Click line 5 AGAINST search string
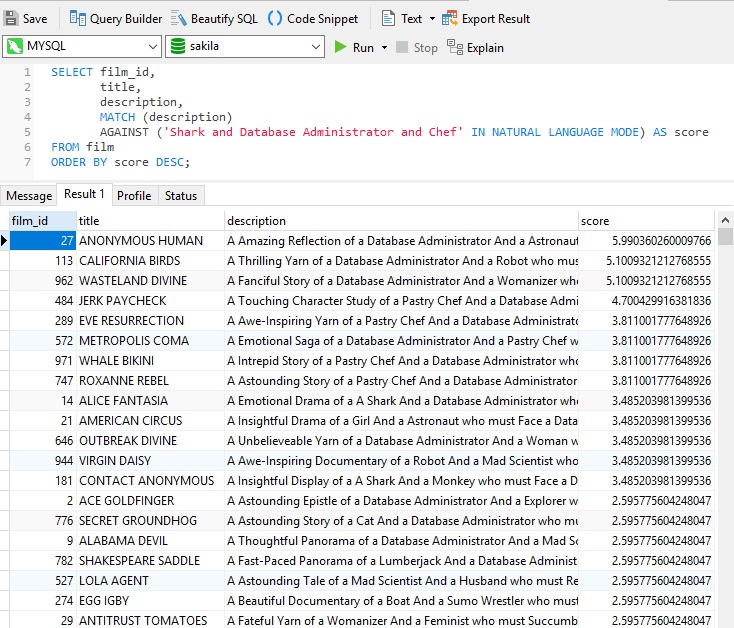 coord(312,132)
